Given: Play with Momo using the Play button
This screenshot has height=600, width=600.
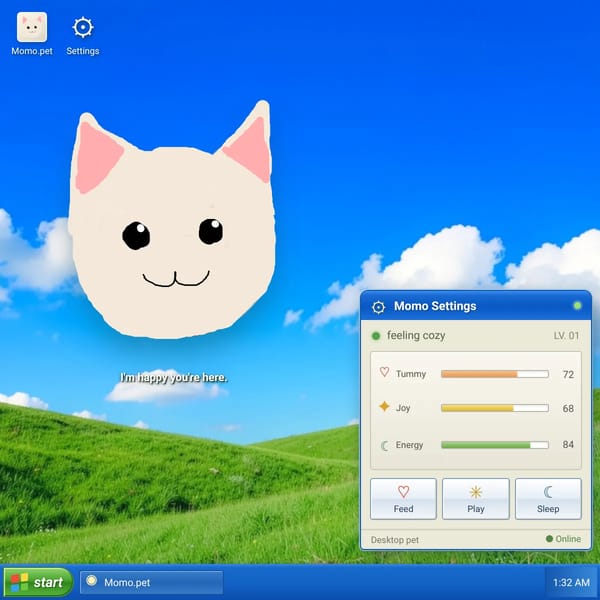Looking at the screenshot, I should (476, 499).
